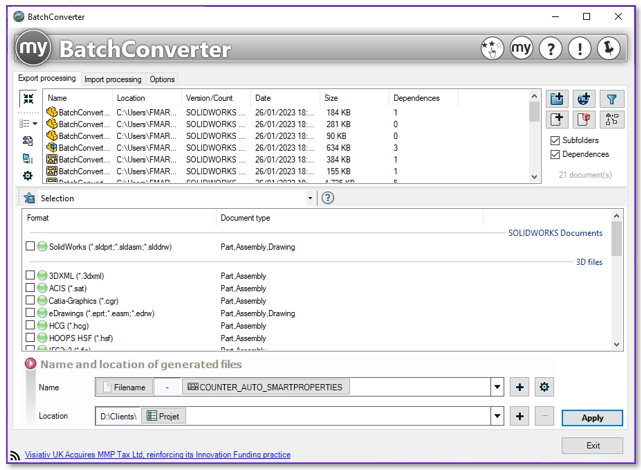
Task: Click the format list scrollbar down arrow
Action: coord(616,345)
